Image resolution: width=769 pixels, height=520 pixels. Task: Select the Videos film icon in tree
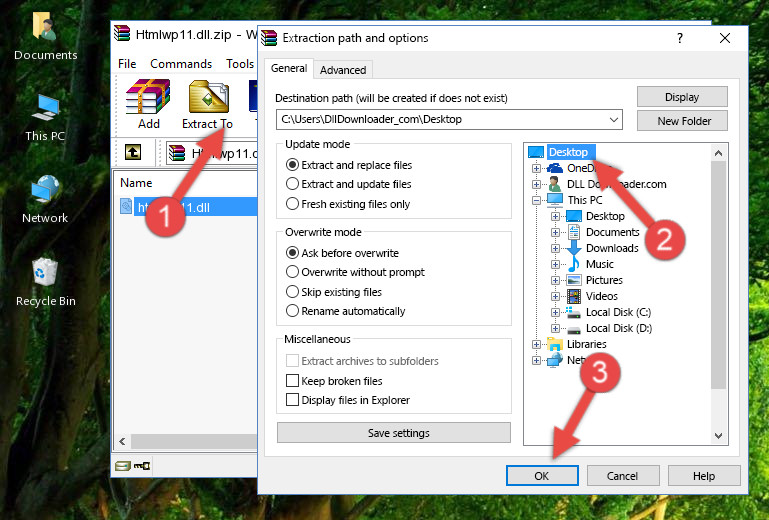[x=573, y=296]
